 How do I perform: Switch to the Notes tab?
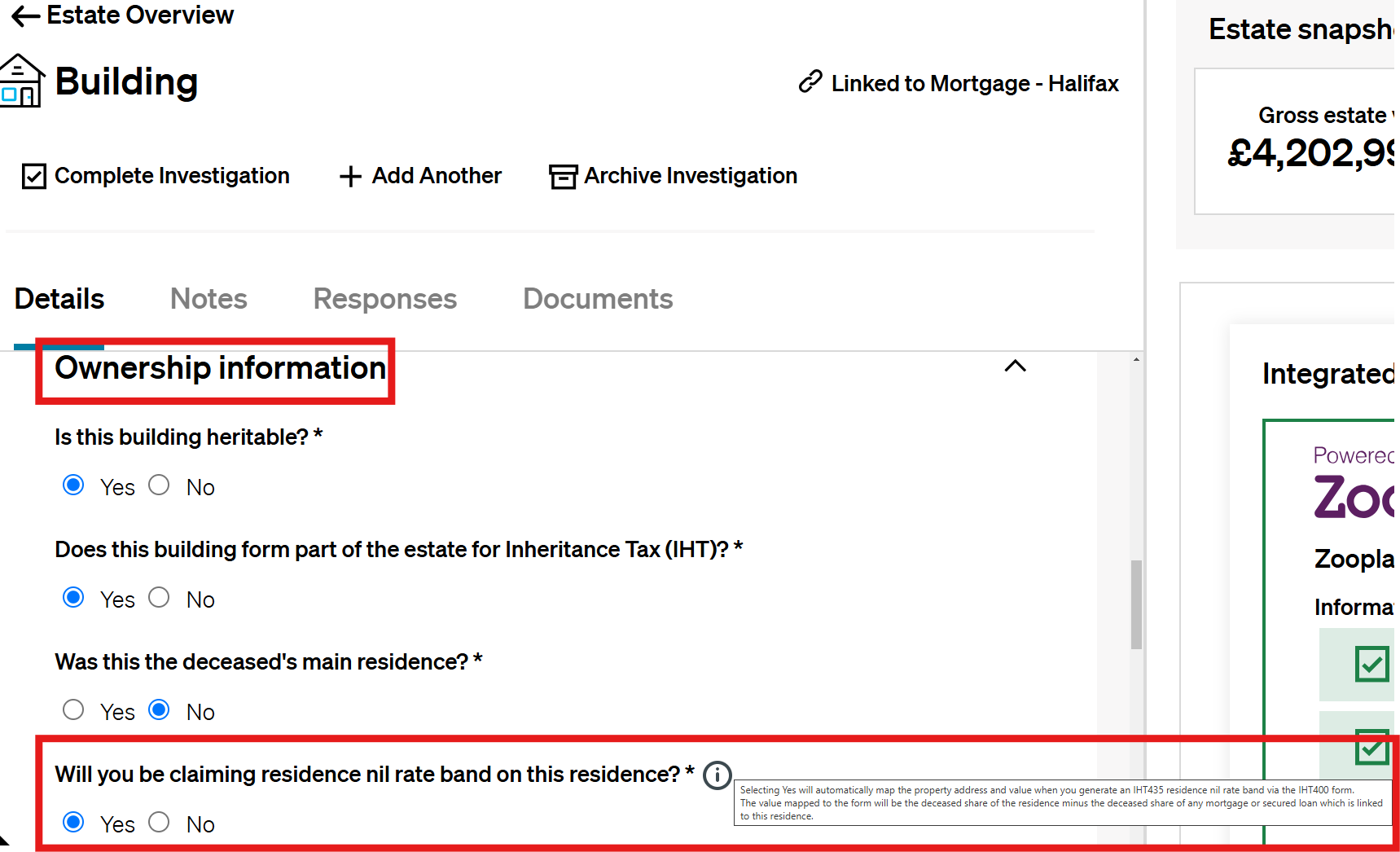(x=208, y=299)
